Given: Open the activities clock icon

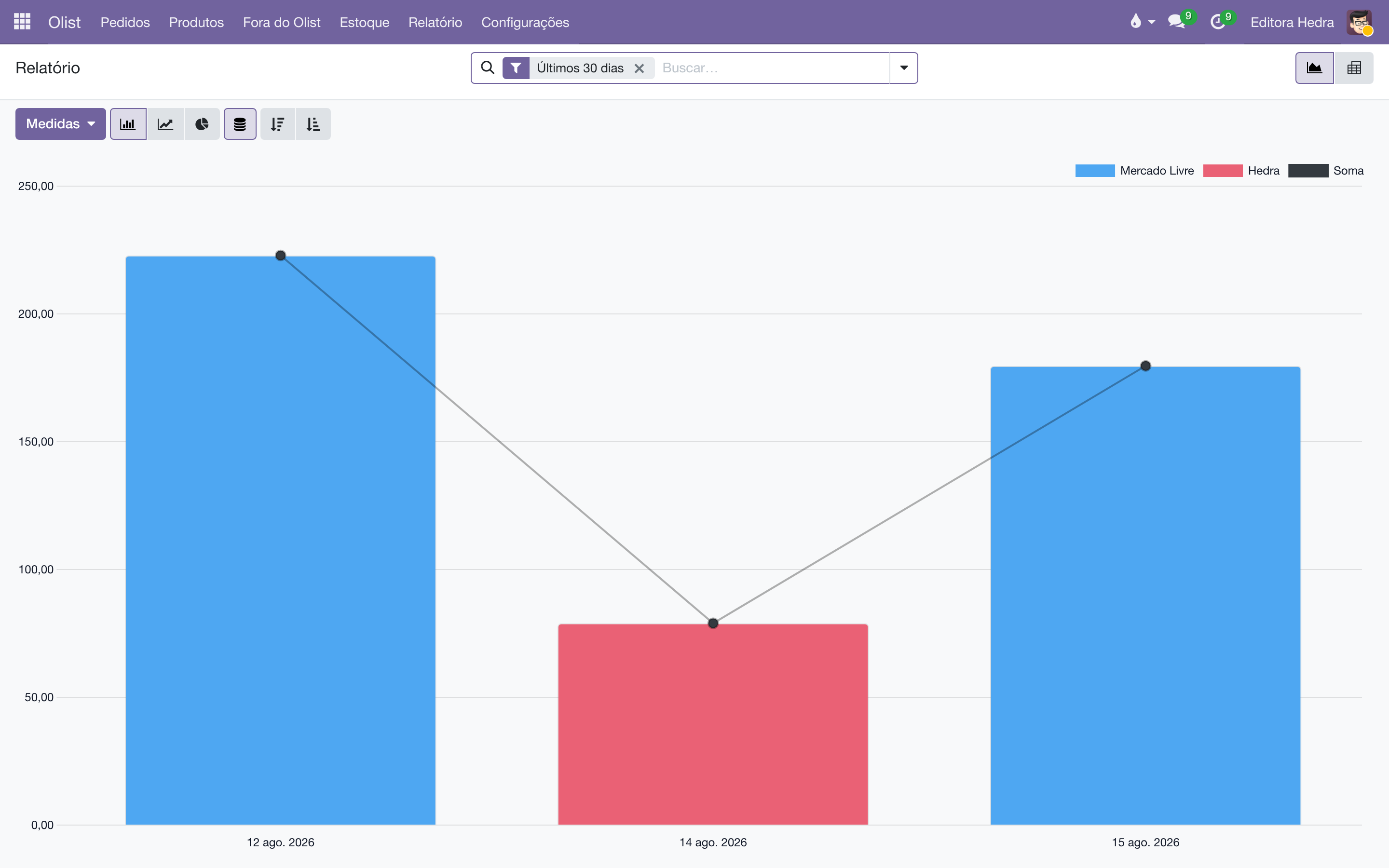Looking at the screenshot, I should pyautogui.click(x=1218, y=22).
